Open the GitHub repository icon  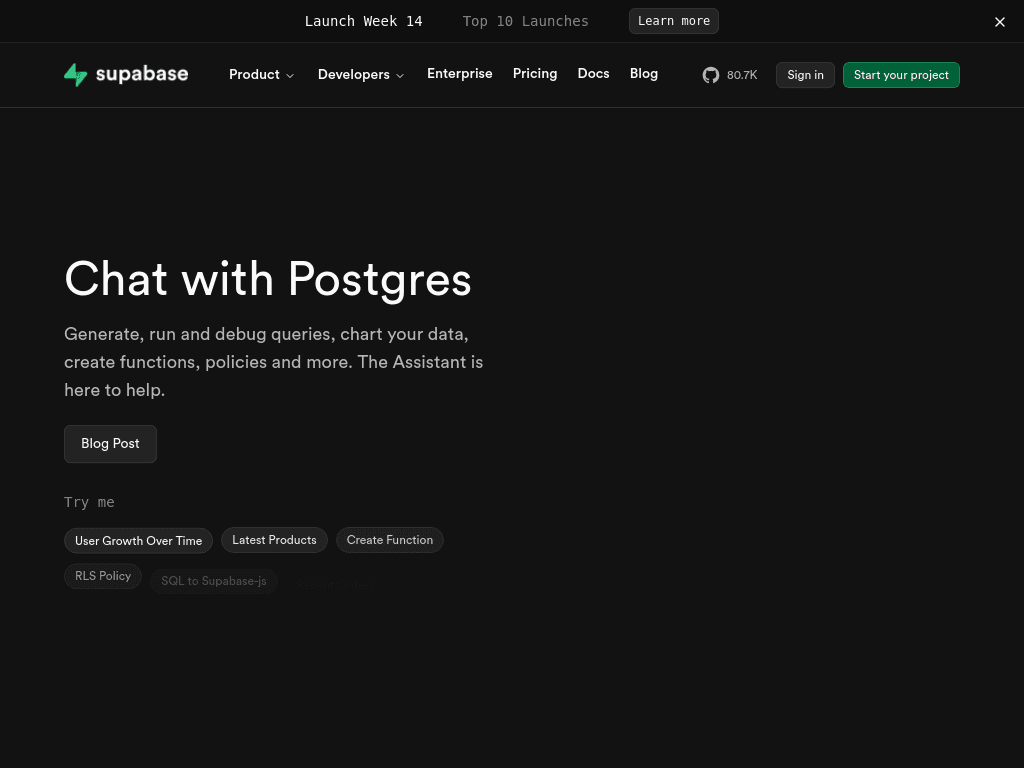click(711, 75)
